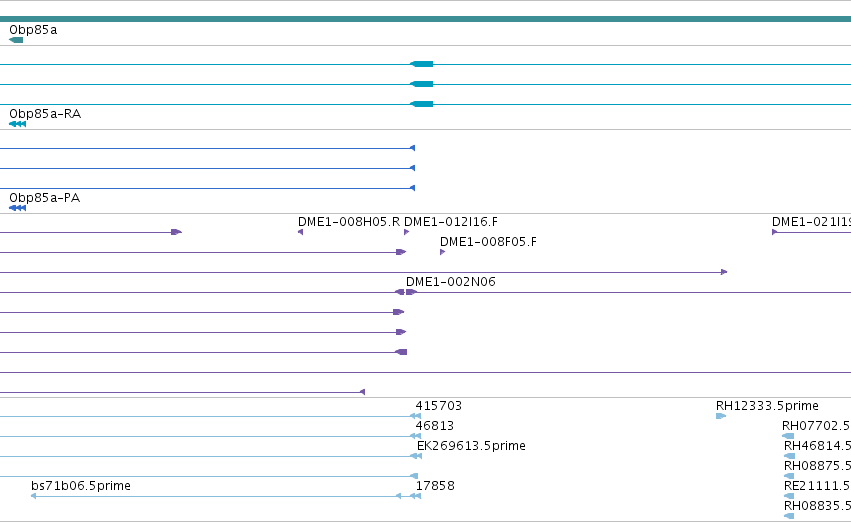Select the teal gene glyph under Obp85a
The width and height of the screenshot is (851, 522).
[x=16, y=40]
